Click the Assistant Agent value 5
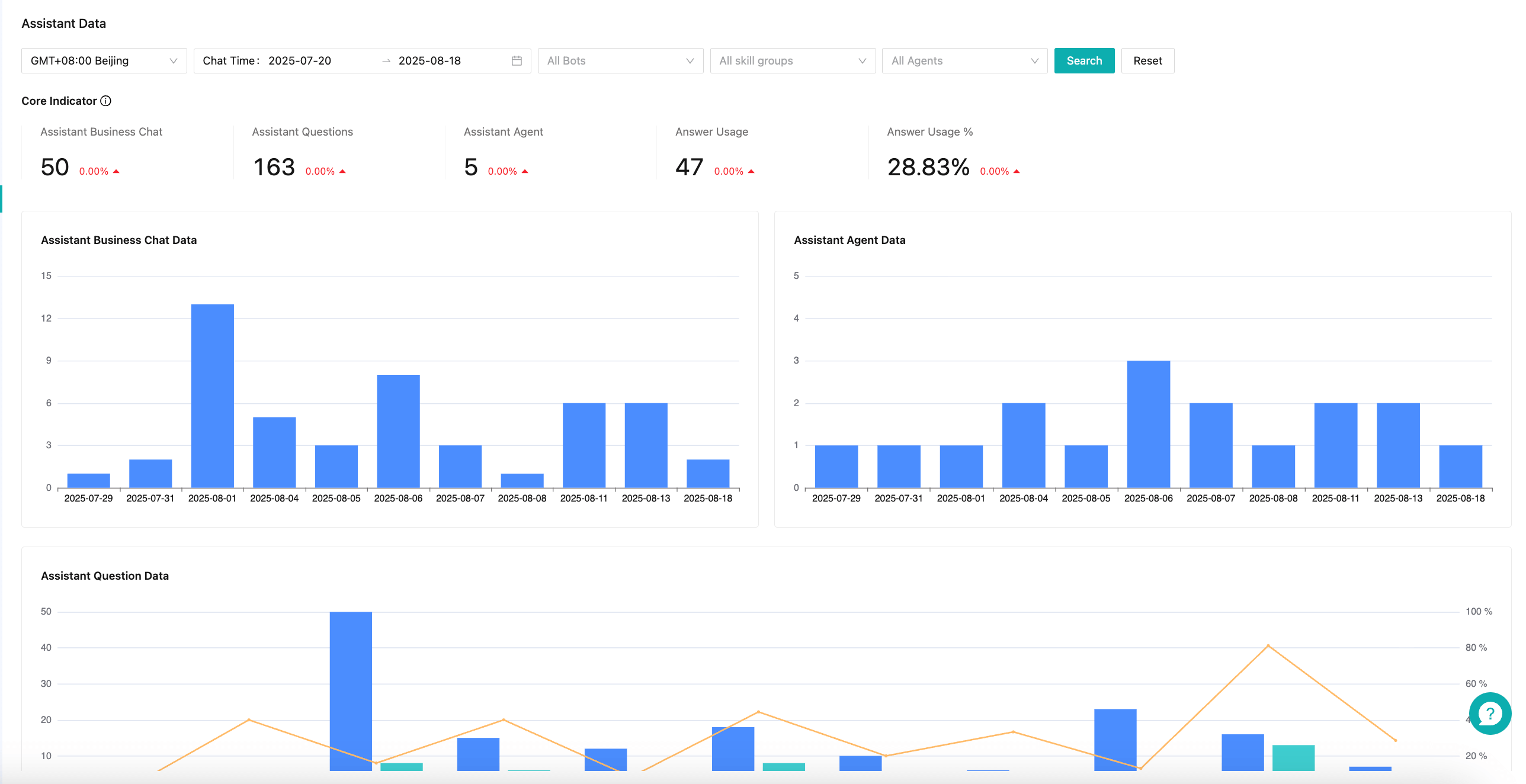The width and height of the screenshot is (1526, 784). tap(471, 168)
